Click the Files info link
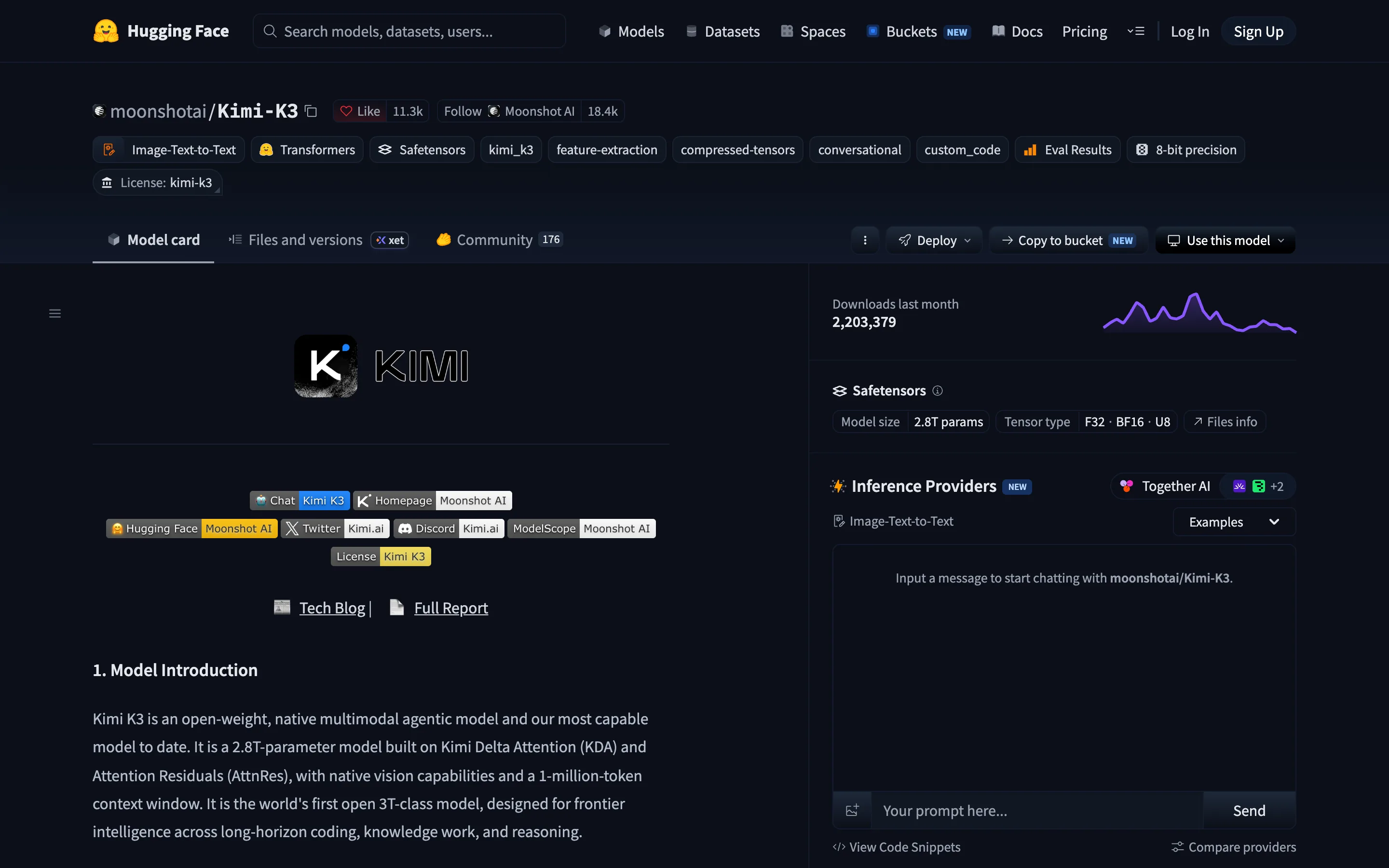Screen dimensions: 1389x868 coord(1225,422)
